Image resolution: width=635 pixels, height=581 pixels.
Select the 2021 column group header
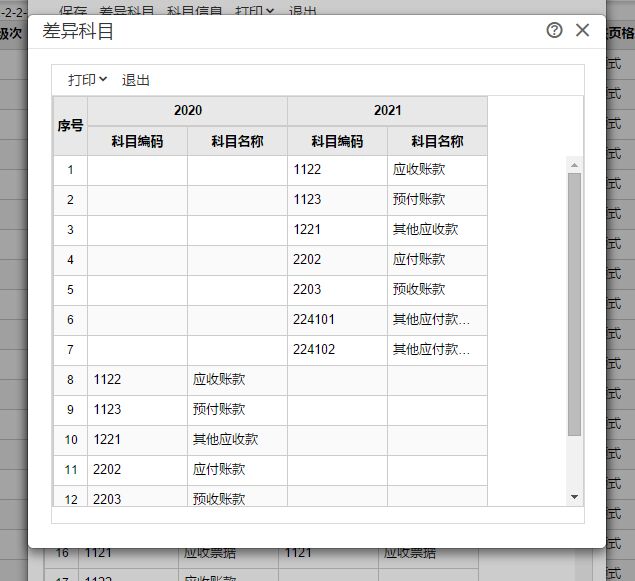click(388, 111)
